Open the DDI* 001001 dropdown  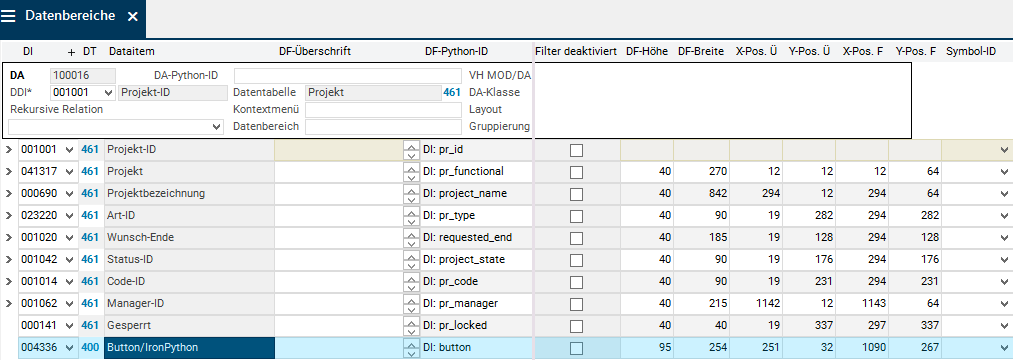(108, 92)
